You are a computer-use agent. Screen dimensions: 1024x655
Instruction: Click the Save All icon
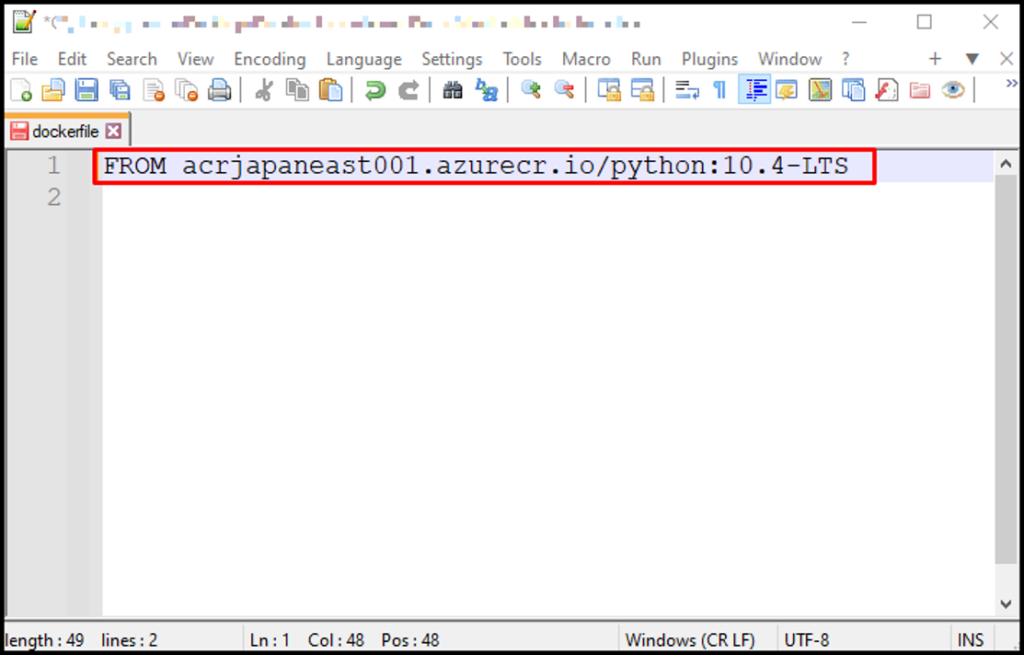(120, 90)
